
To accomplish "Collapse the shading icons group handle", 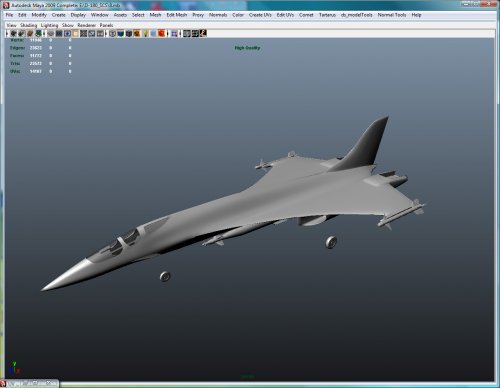I will [106, 33].
